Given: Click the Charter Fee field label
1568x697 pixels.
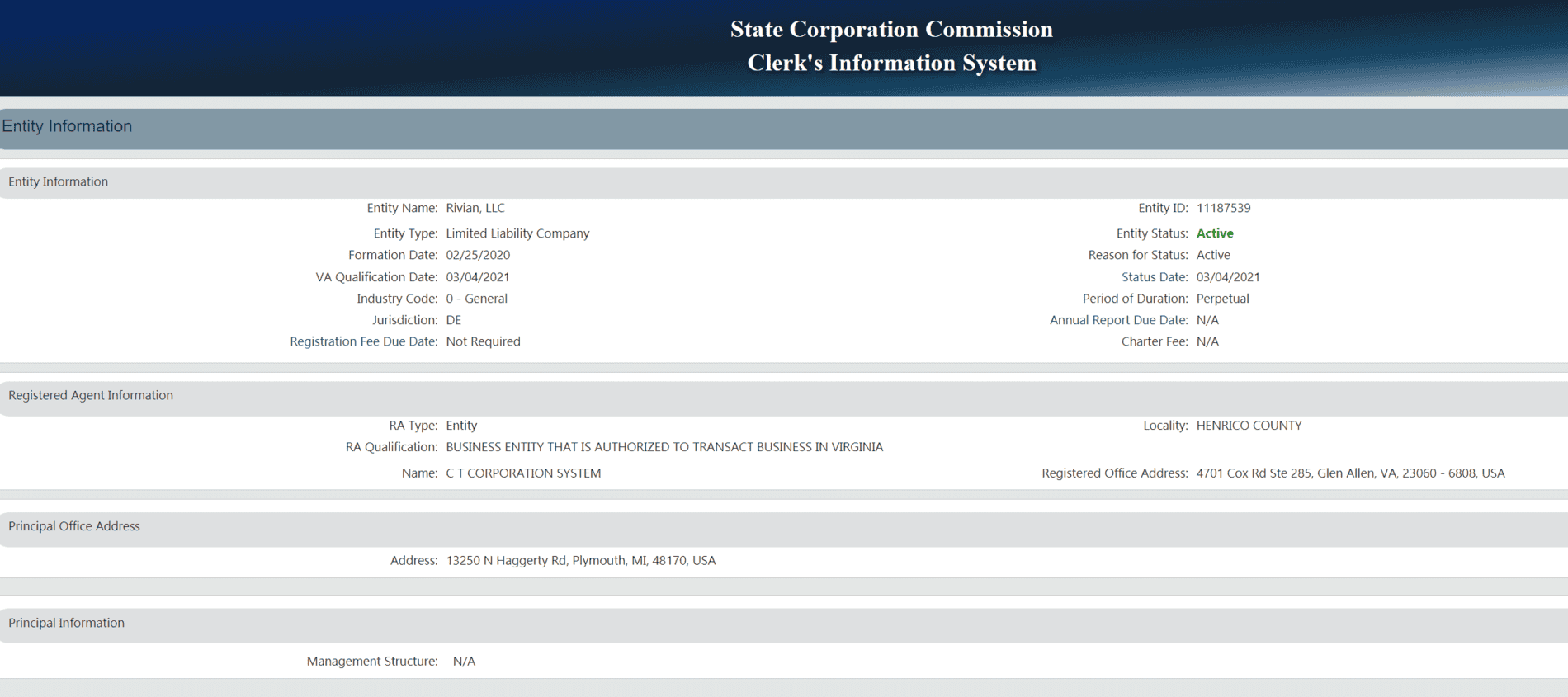Looking at the screenshot, I should 1155,341.
